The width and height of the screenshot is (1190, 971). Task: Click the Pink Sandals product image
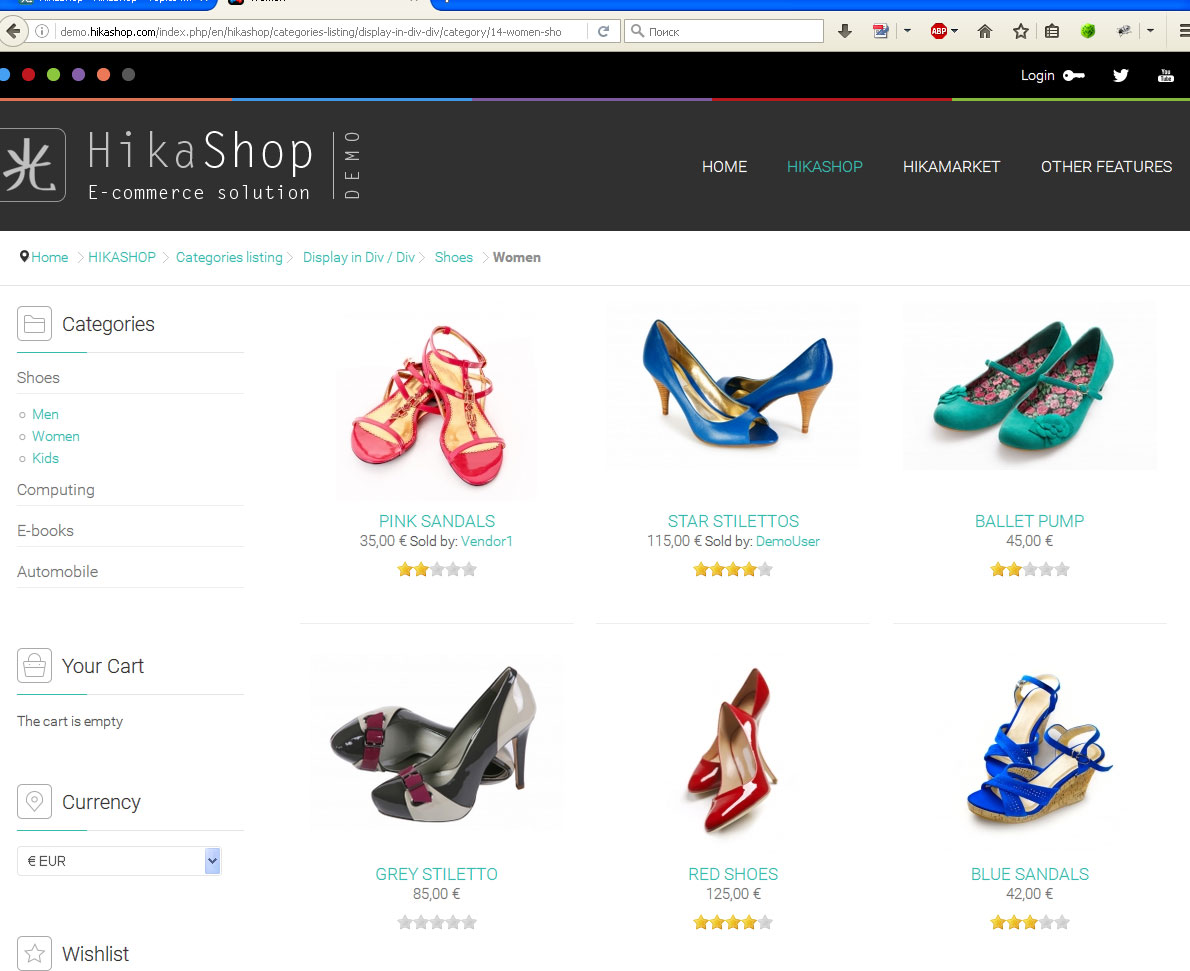pyautogui.click(x=436, y=403)
